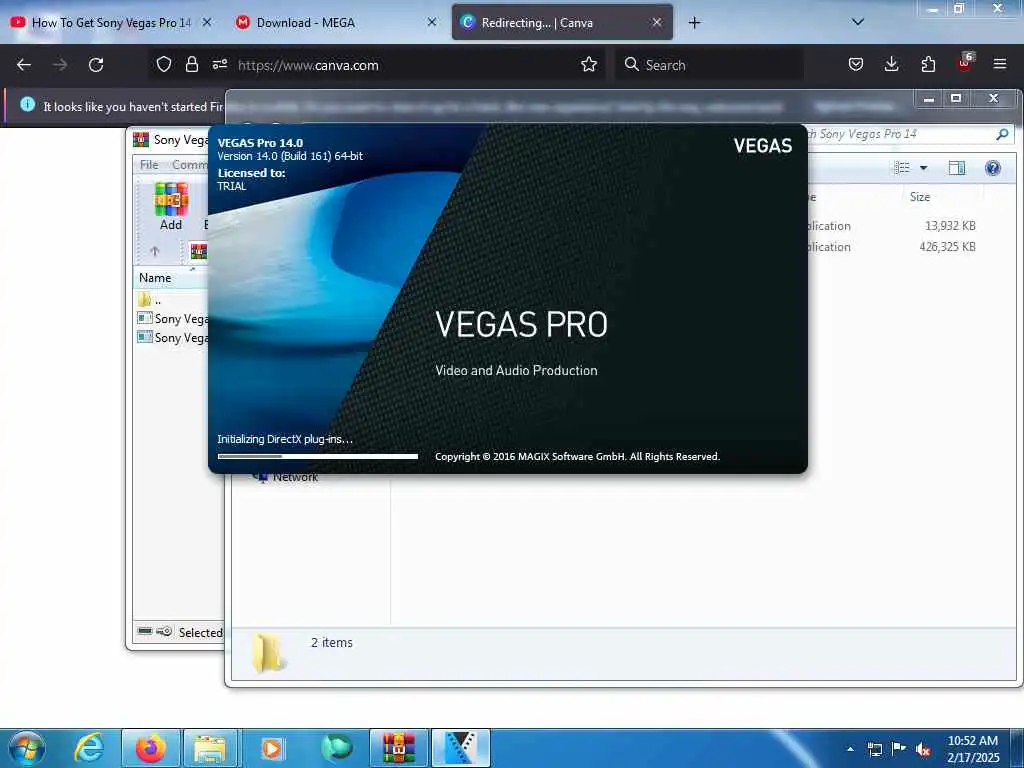1024x768 pixels.
Task: Go back one page in Firefox
Action: [24, 65]
